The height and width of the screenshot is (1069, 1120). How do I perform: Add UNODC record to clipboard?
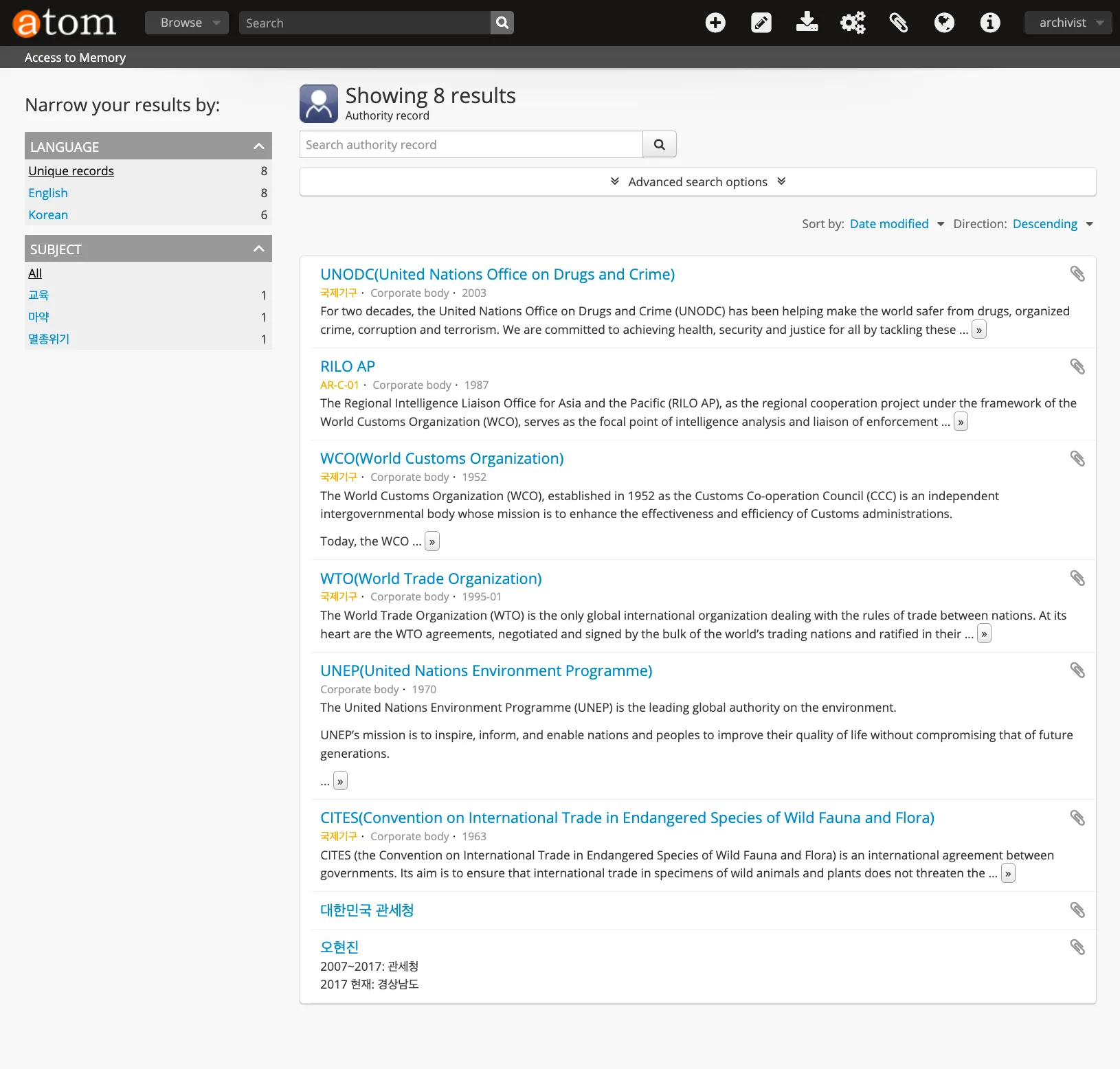1077,274
